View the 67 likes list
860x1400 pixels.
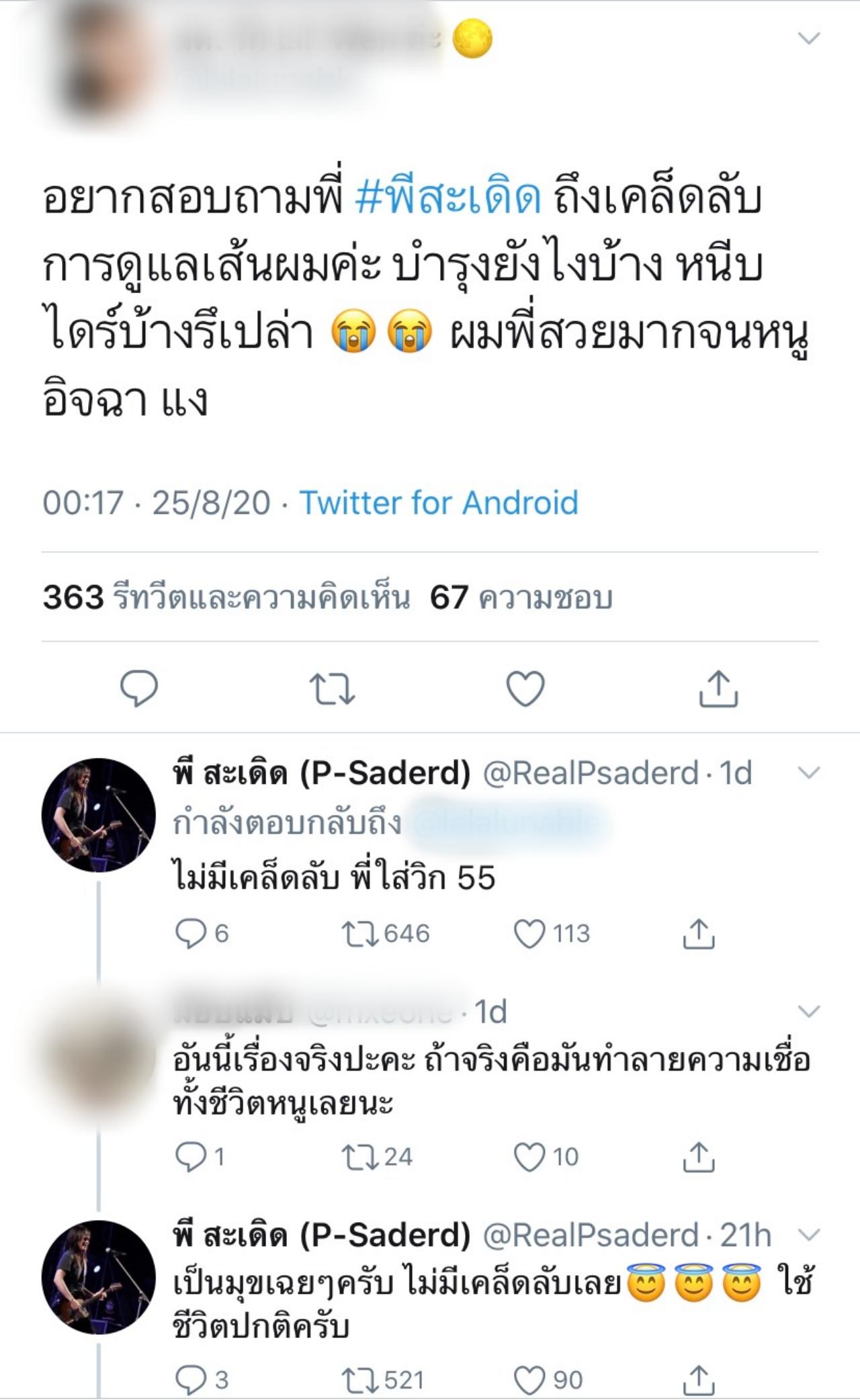tap(521, 597)
